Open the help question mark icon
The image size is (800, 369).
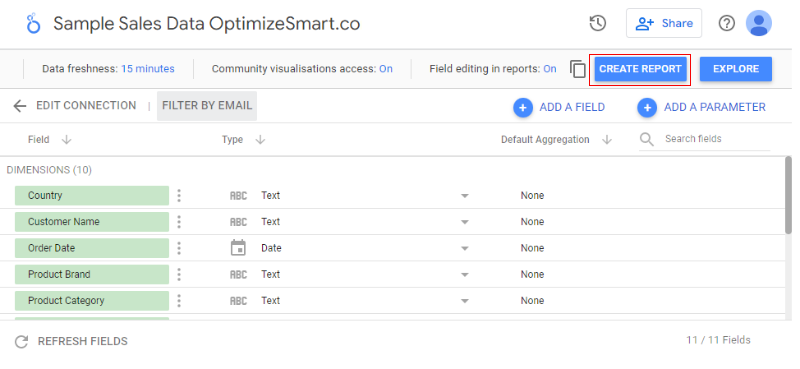point(727,23)
